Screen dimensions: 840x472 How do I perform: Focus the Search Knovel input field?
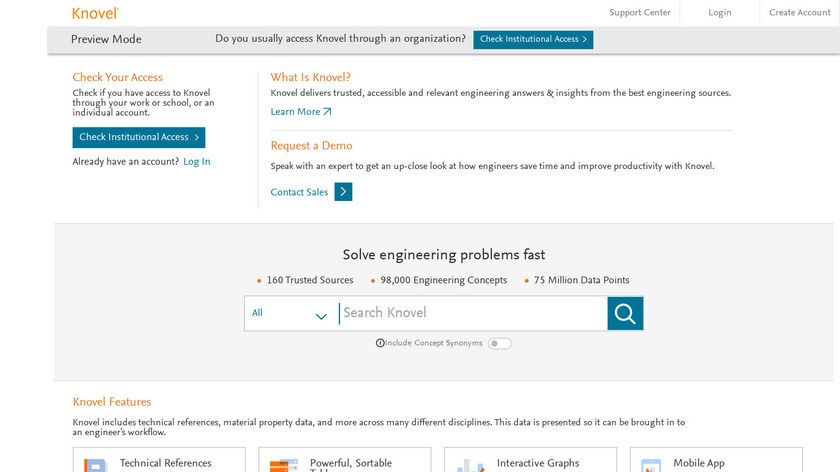pyautogui.click(x=470, y=314)
